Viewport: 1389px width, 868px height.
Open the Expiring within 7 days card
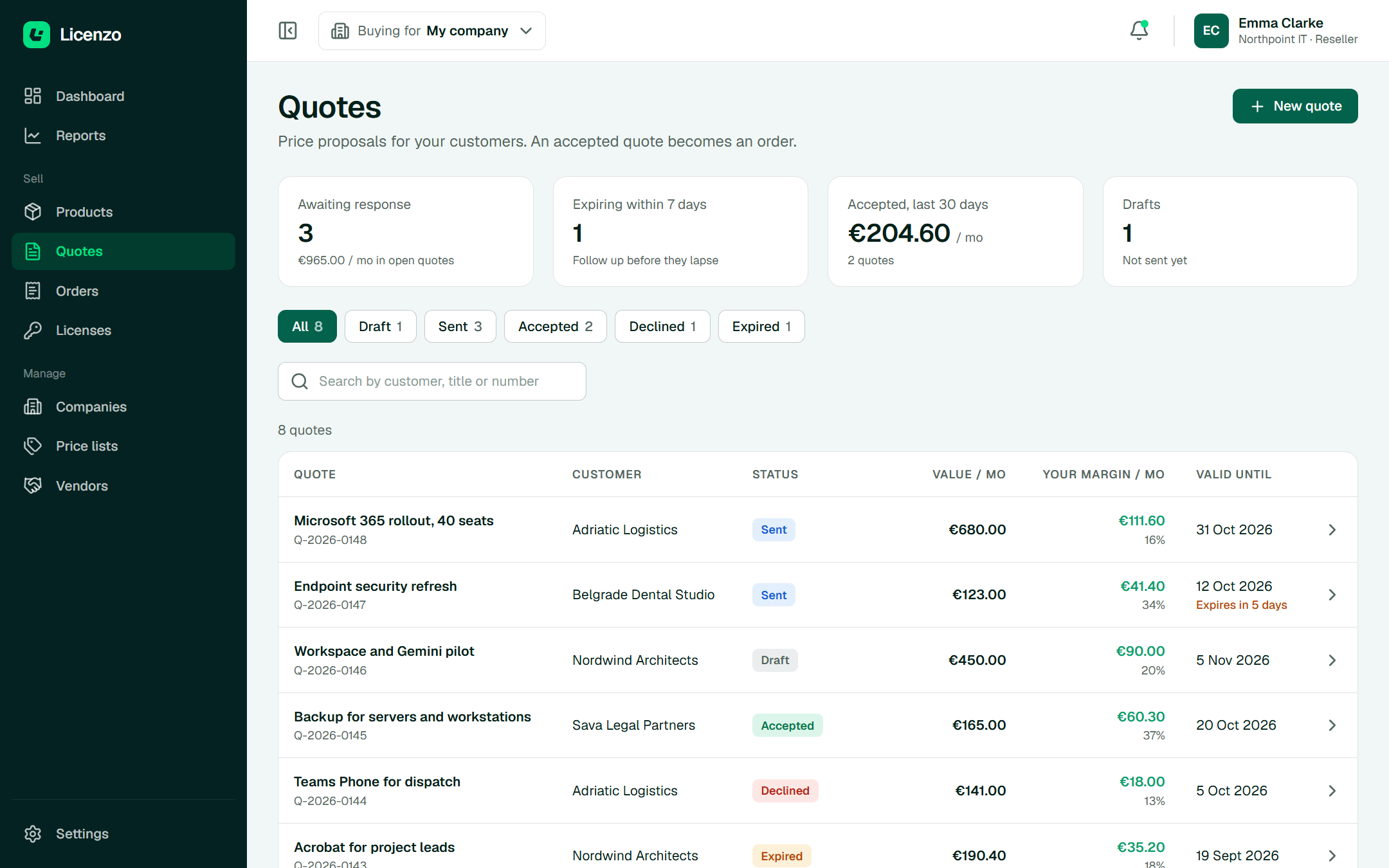(x=680, y=231)
